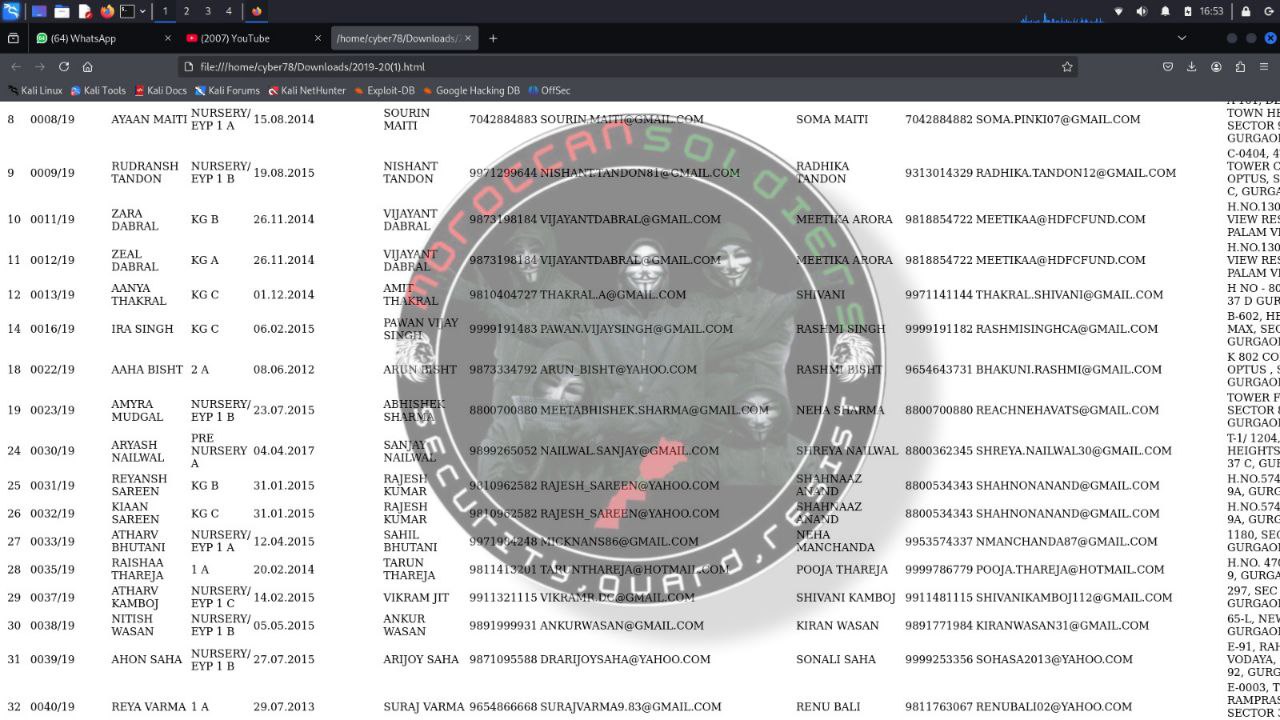Expand the list all tabs dropdown
The image size is (1280, 720).
[1181, 38]
